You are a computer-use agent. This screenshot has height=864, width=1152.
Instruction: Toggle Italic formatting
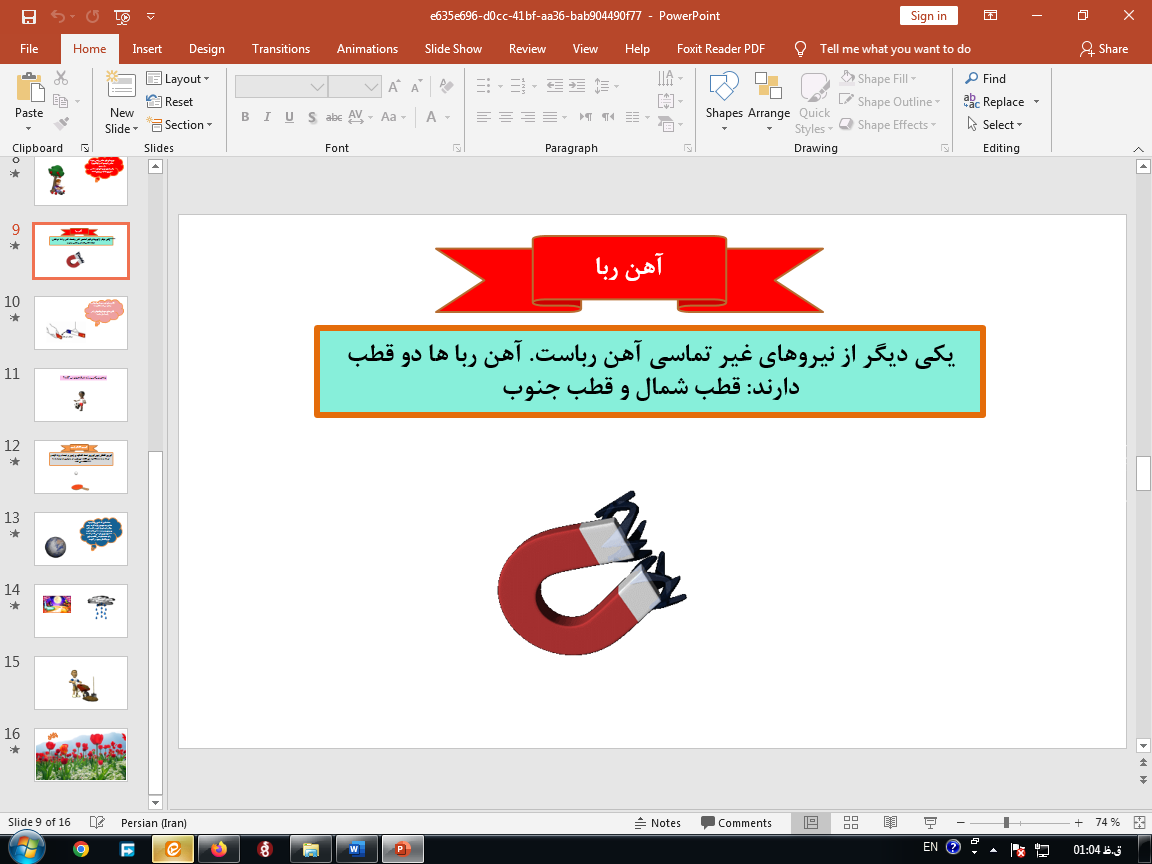[267, 117]
